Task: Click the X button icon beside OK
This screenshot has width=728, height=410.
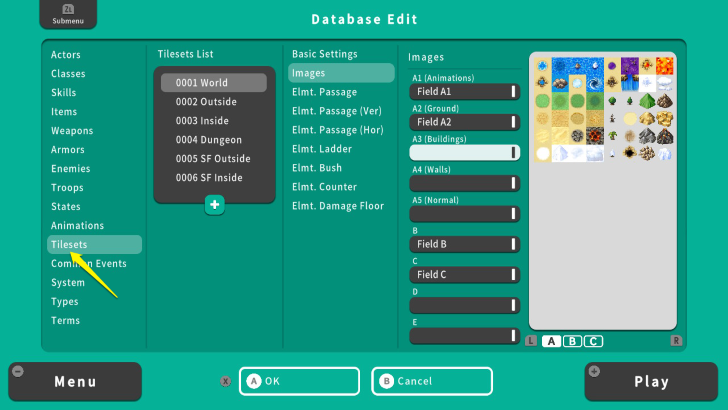Action: click(x=226, y=381)
